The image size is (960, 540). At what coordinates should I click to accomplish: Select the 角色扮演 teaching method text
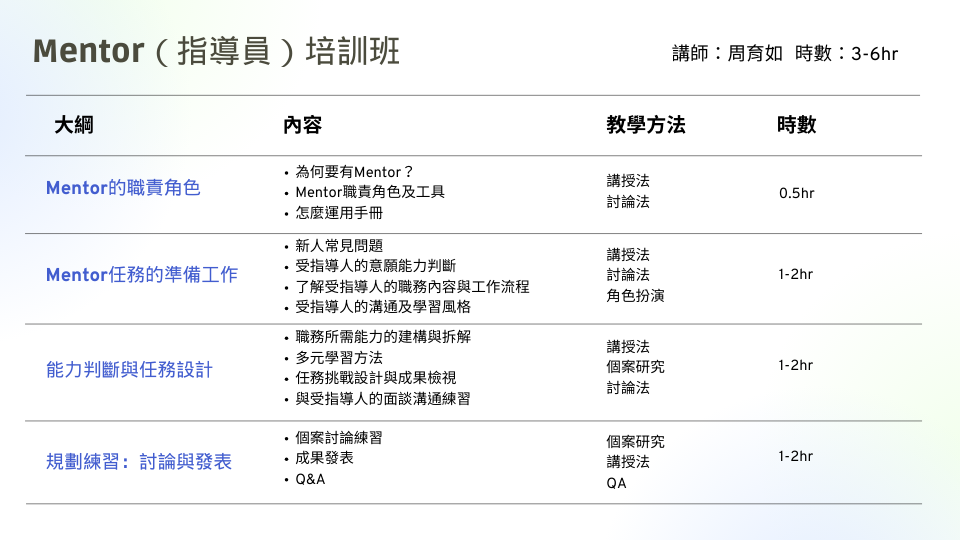click(x=636, y=296)
